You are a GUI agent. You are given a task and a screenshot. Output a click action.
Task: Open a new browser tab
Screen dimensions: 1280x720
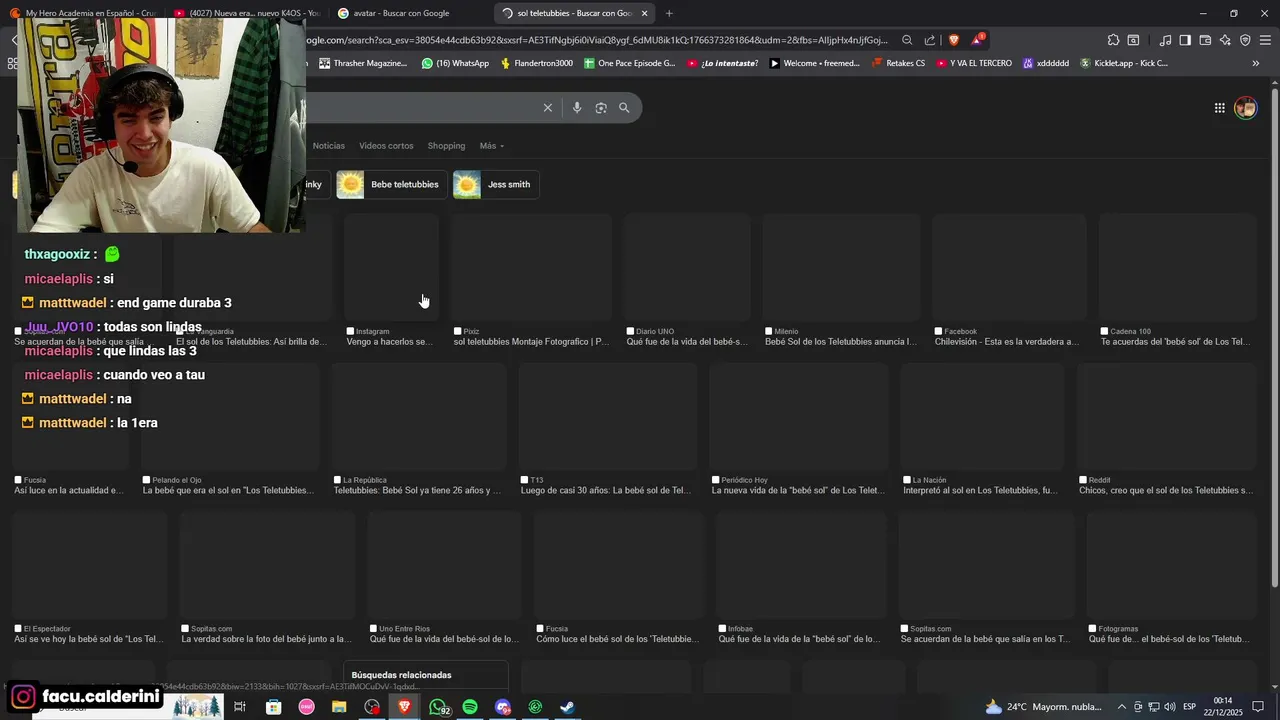(669, 13)
